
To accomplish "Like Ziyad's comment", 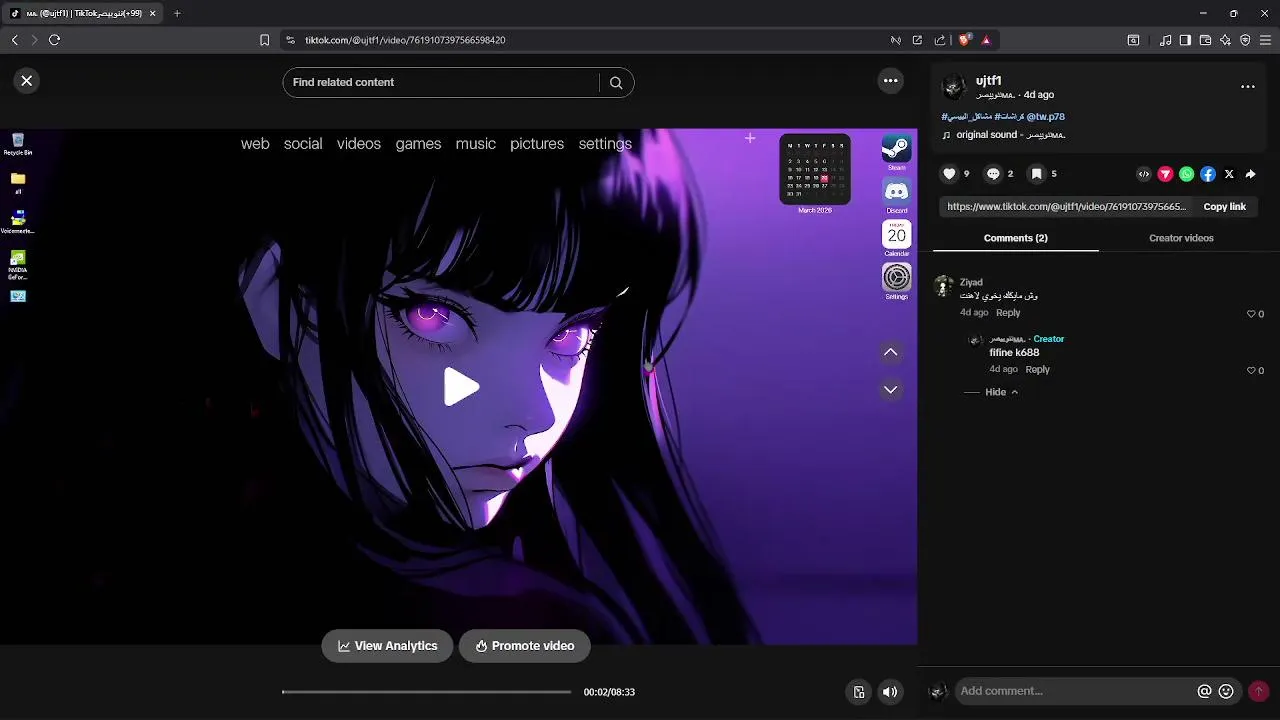I will (x=1250, y=314).
